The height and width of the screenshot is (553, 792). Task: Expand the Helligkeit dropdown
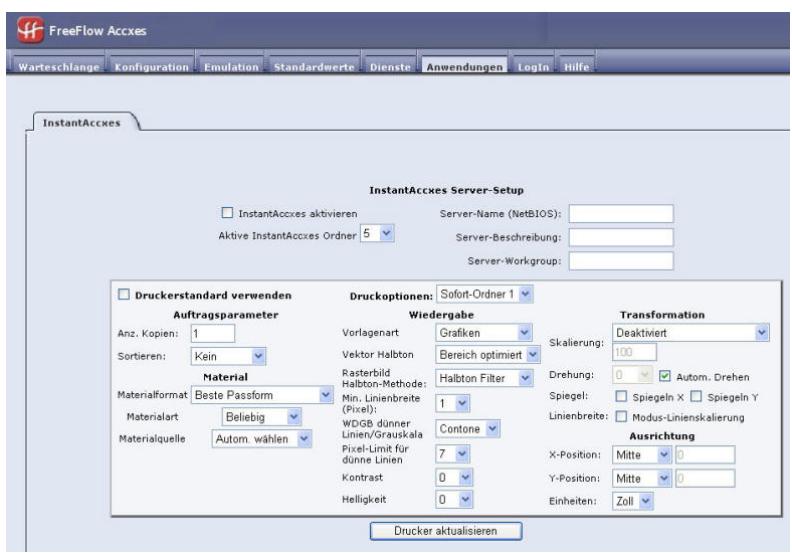click(454, 499)
